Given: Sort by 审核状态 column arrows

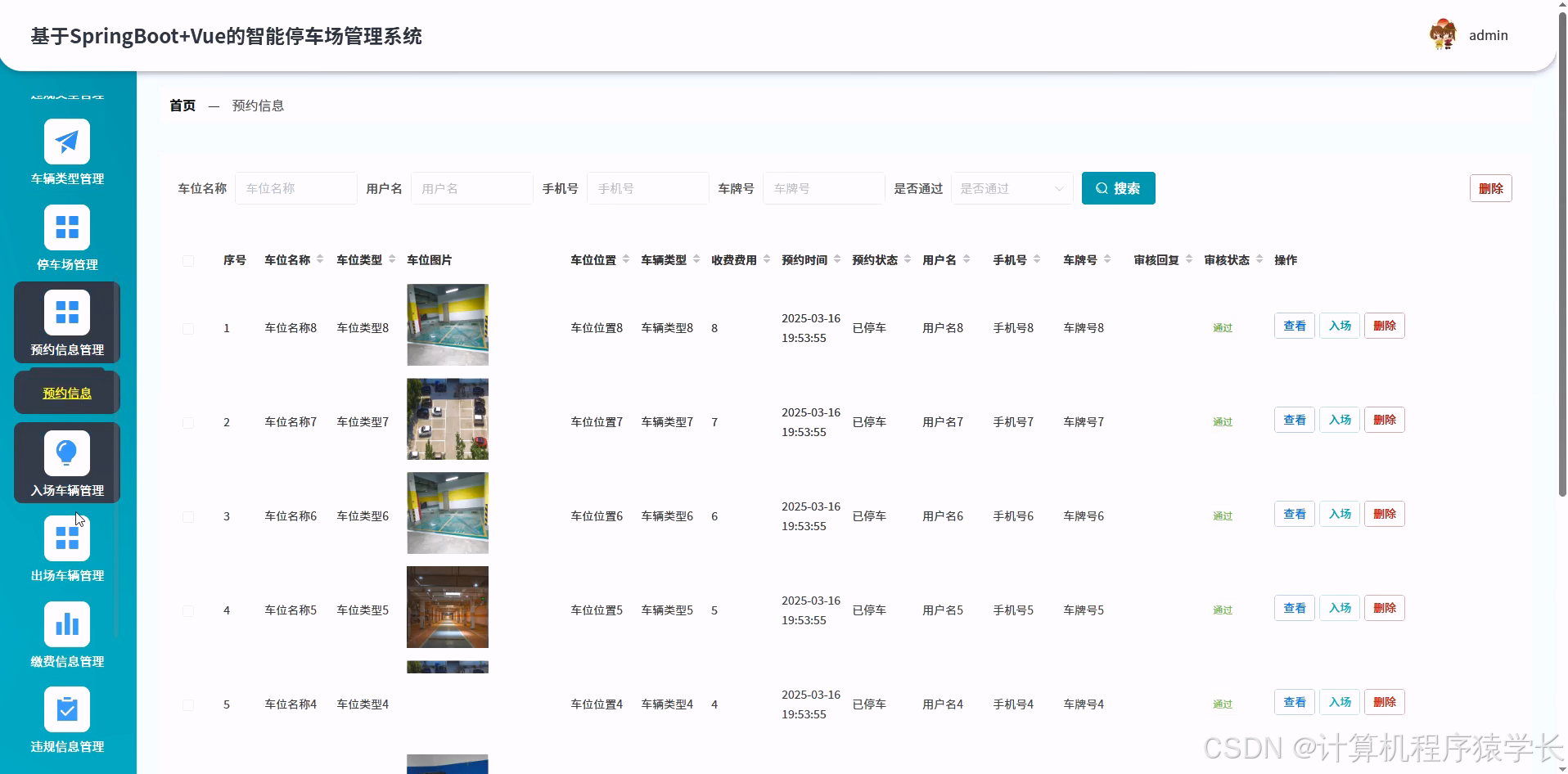Looking at the screenshot, I should (1259, 259).
